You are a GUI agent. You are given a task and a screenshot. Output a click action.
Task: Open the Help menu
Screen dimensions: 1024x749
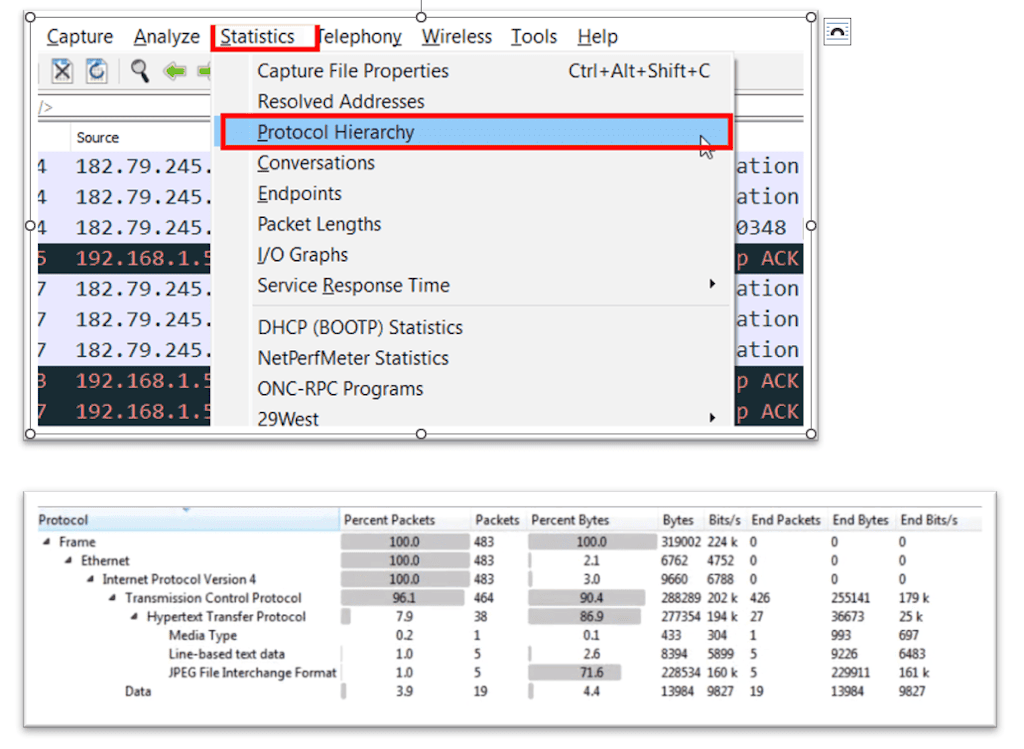597,37
